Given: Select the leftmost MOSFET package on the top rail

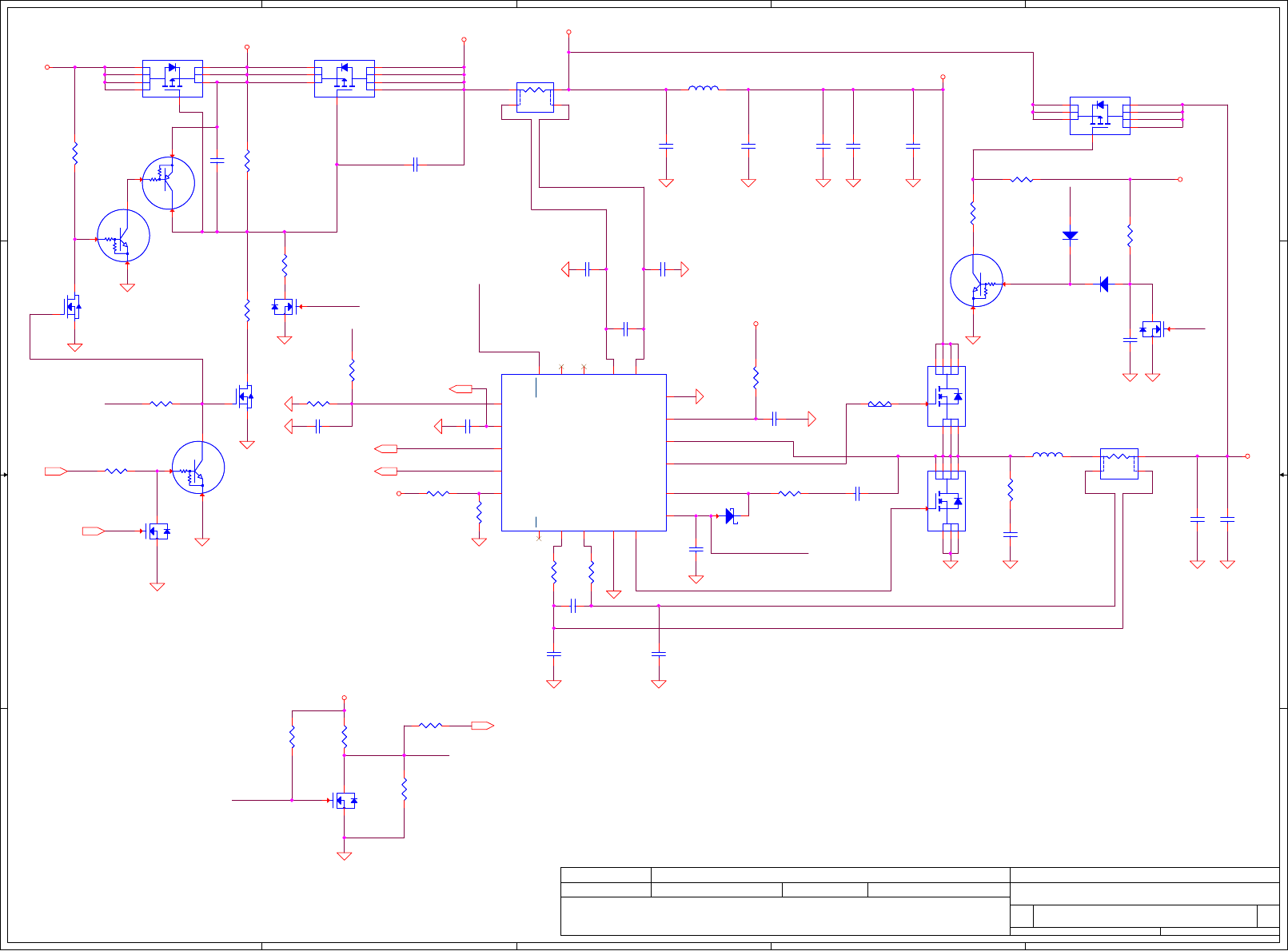Looking at the screenshot, I should coord(172,78).
